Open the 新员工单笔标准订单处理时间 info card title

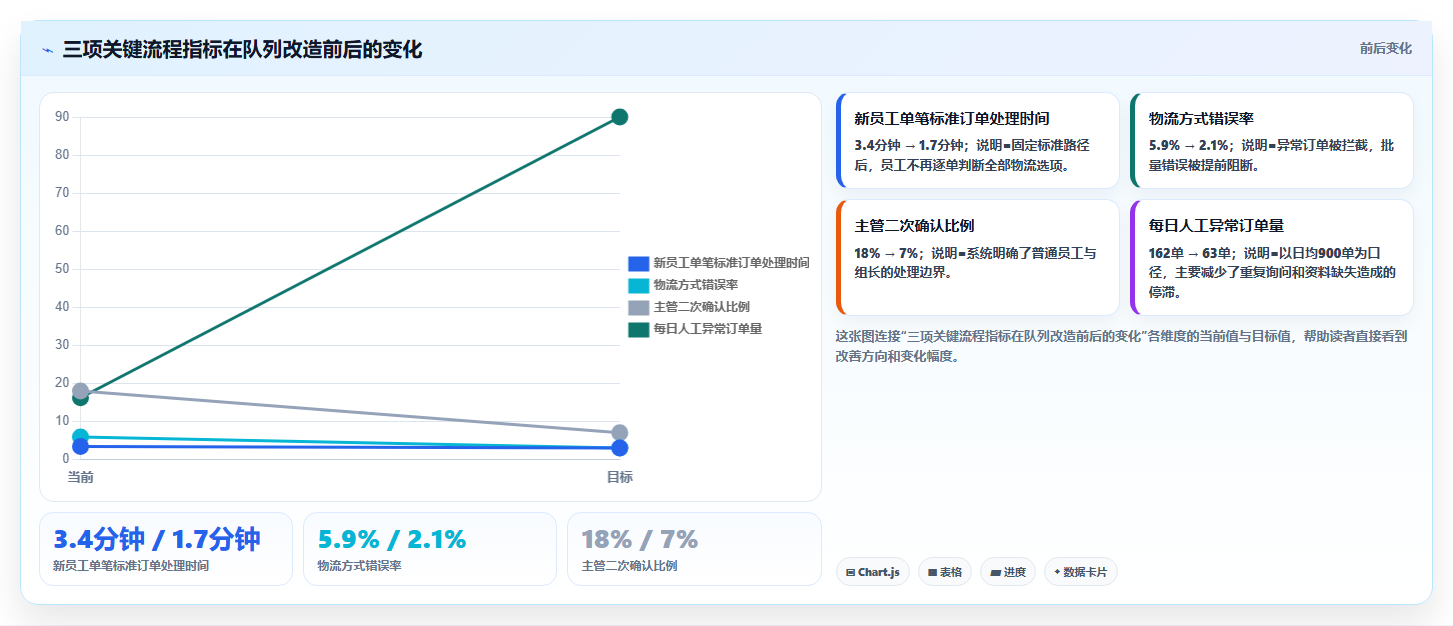[x=952, y=119]
